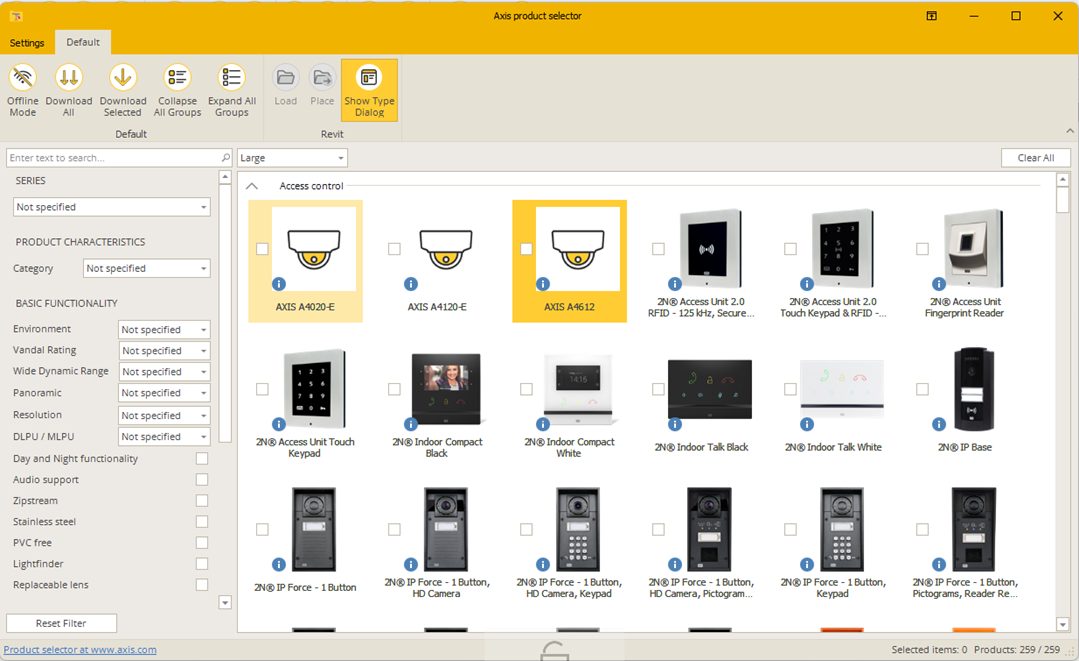Select the Default ribbon tab
This screenshot has width=1079, height=661.
click(83, 42)
